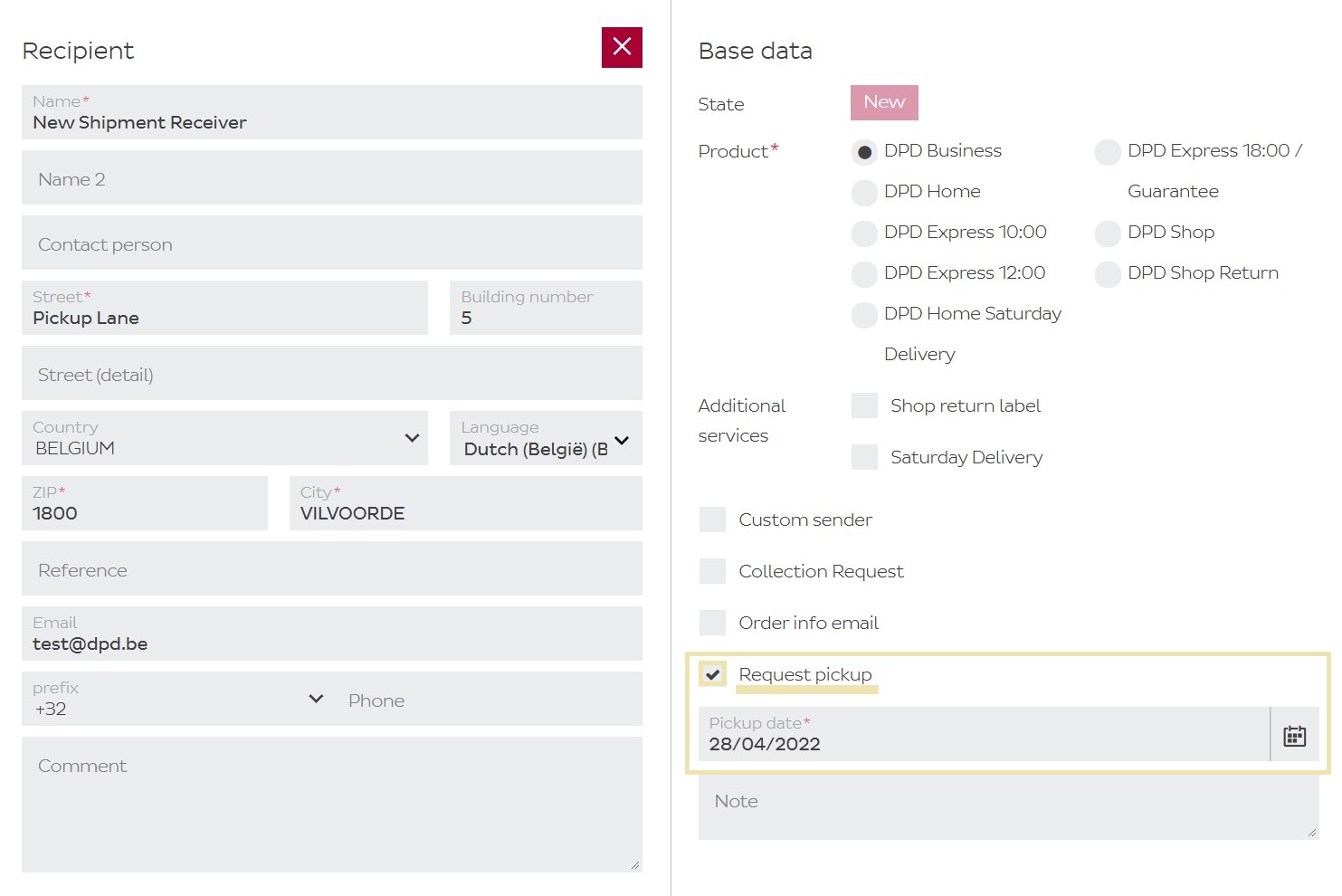Expand the Country dropdown showing BELGIUM
The width and height of the screenshot is (1342, 896).
(224, 438)
